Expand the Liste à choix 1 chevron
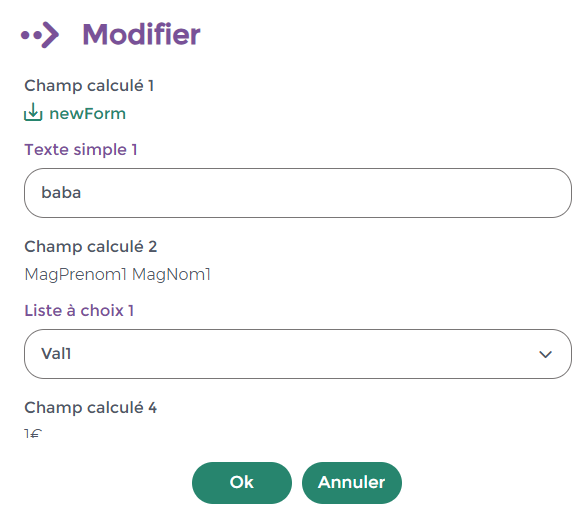The width and height of the screenshot is (588, 509). (545, 354)
